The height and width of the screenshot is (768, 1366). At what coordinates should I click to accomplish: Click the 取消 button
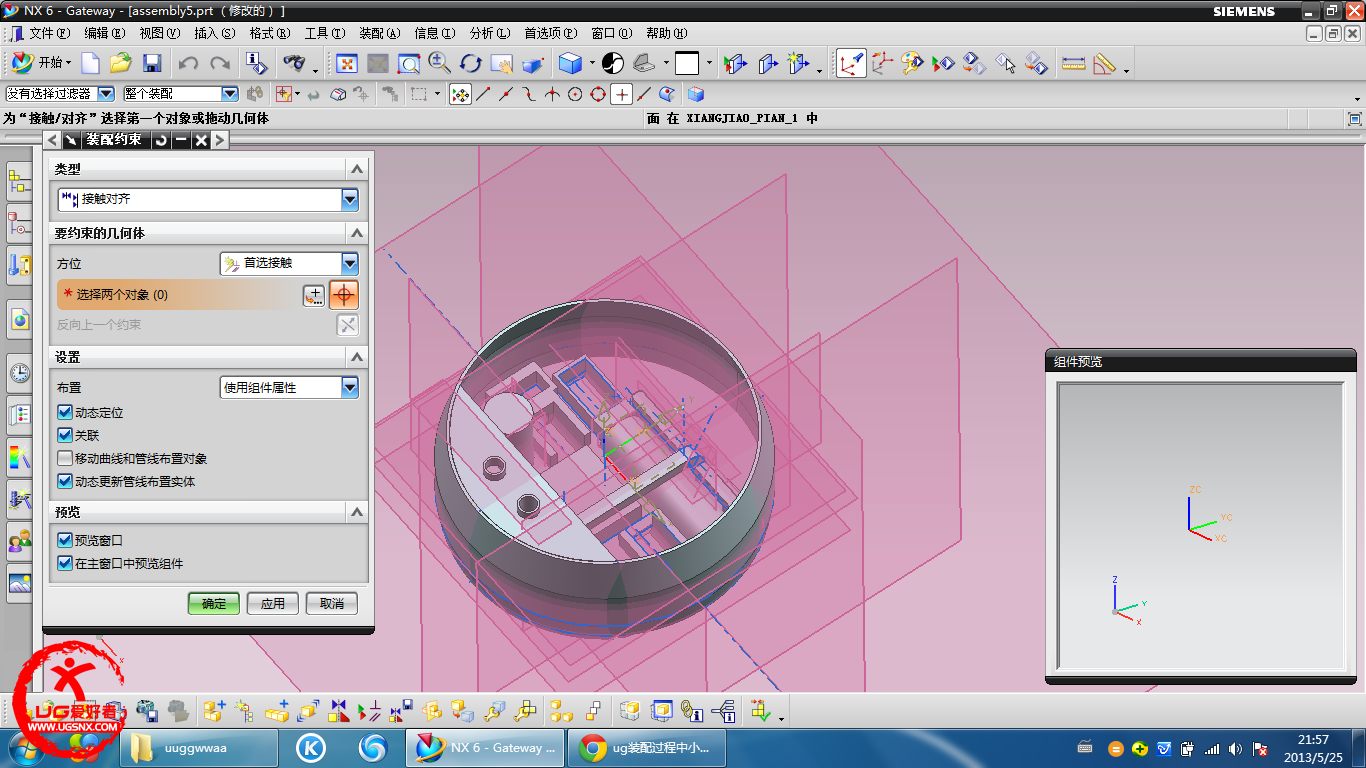(x=332, y=604)
